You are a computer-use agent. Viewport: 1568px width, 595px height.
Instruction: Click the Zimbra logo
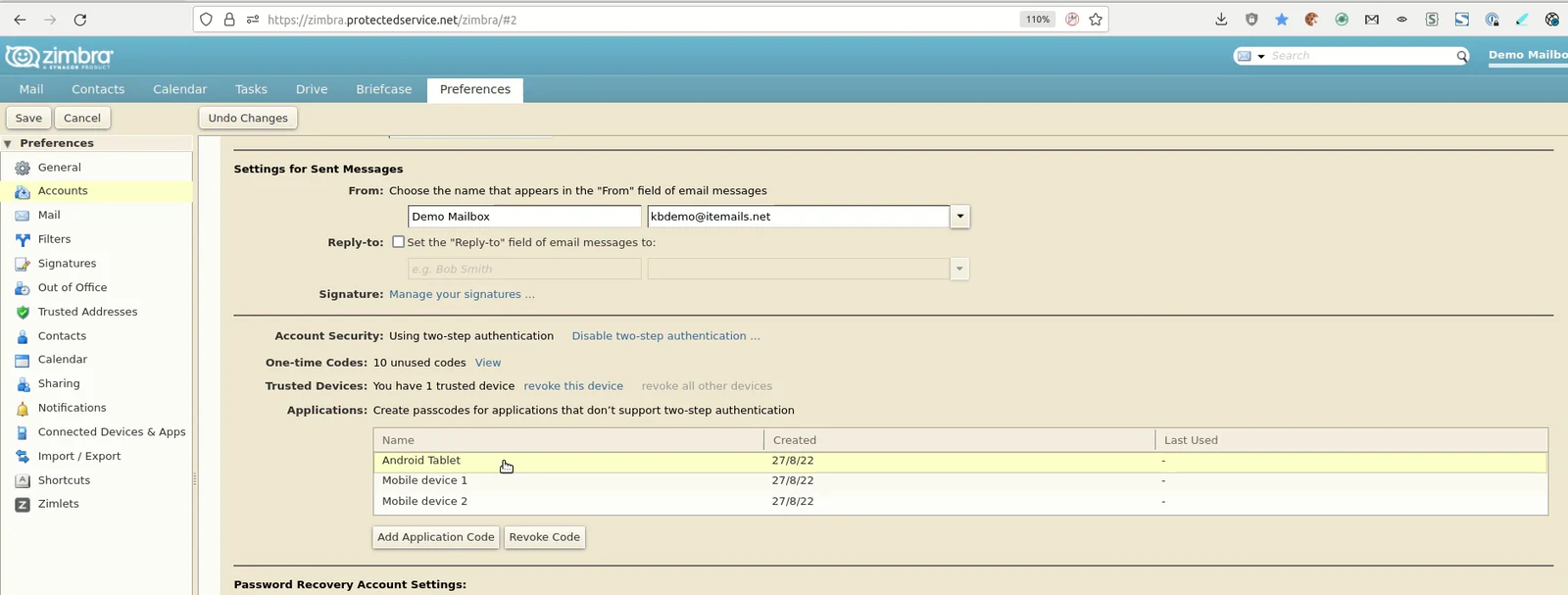pyautogui.click(x=59, y=57)
